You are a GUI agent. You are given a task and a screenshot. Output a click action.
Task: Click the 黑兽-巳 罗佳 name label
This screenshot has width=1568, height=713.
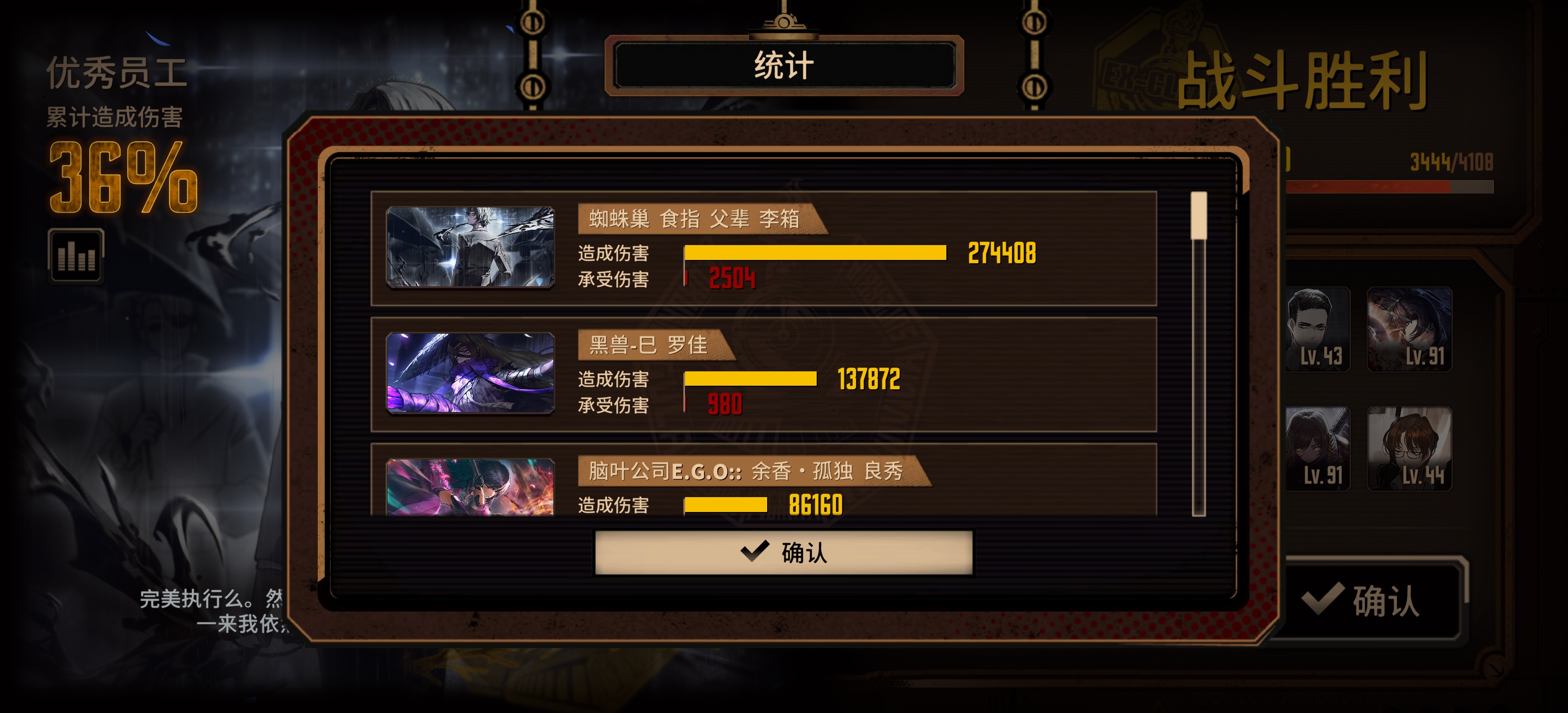coord(649,345)
